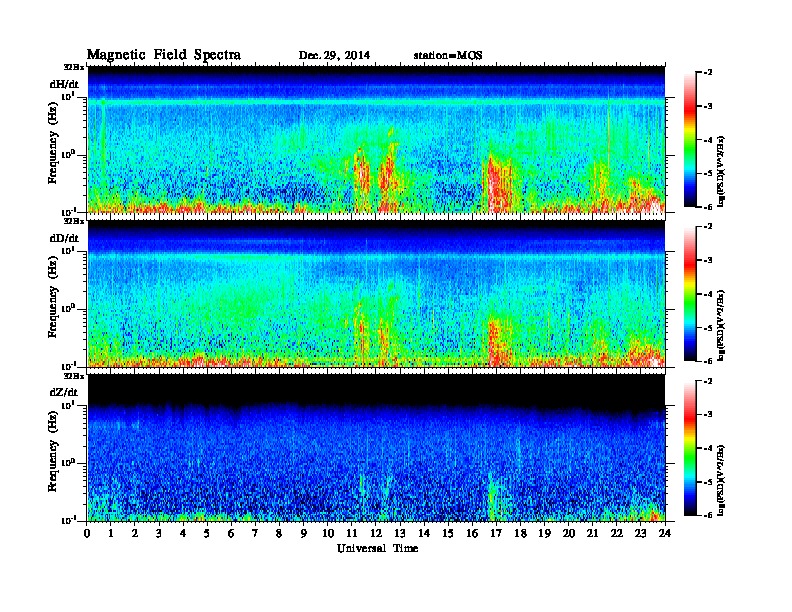The height and width of the screenshot is (612, 792).
Task: Click hour '15' on the time axis
Action: tap(448, 534)
